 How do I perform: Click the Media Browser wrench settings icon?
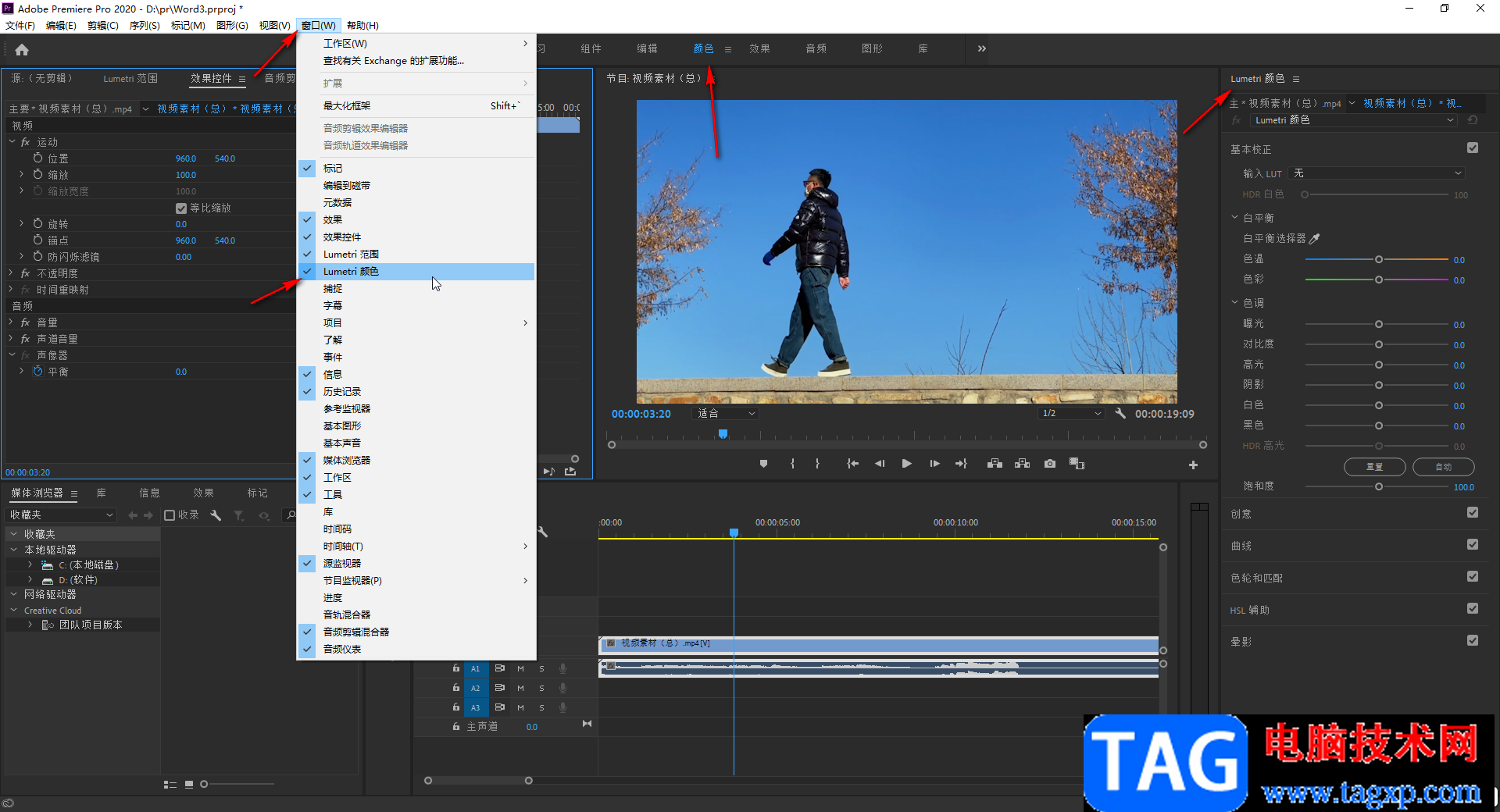pyautogui.click(x=216, y=515)
